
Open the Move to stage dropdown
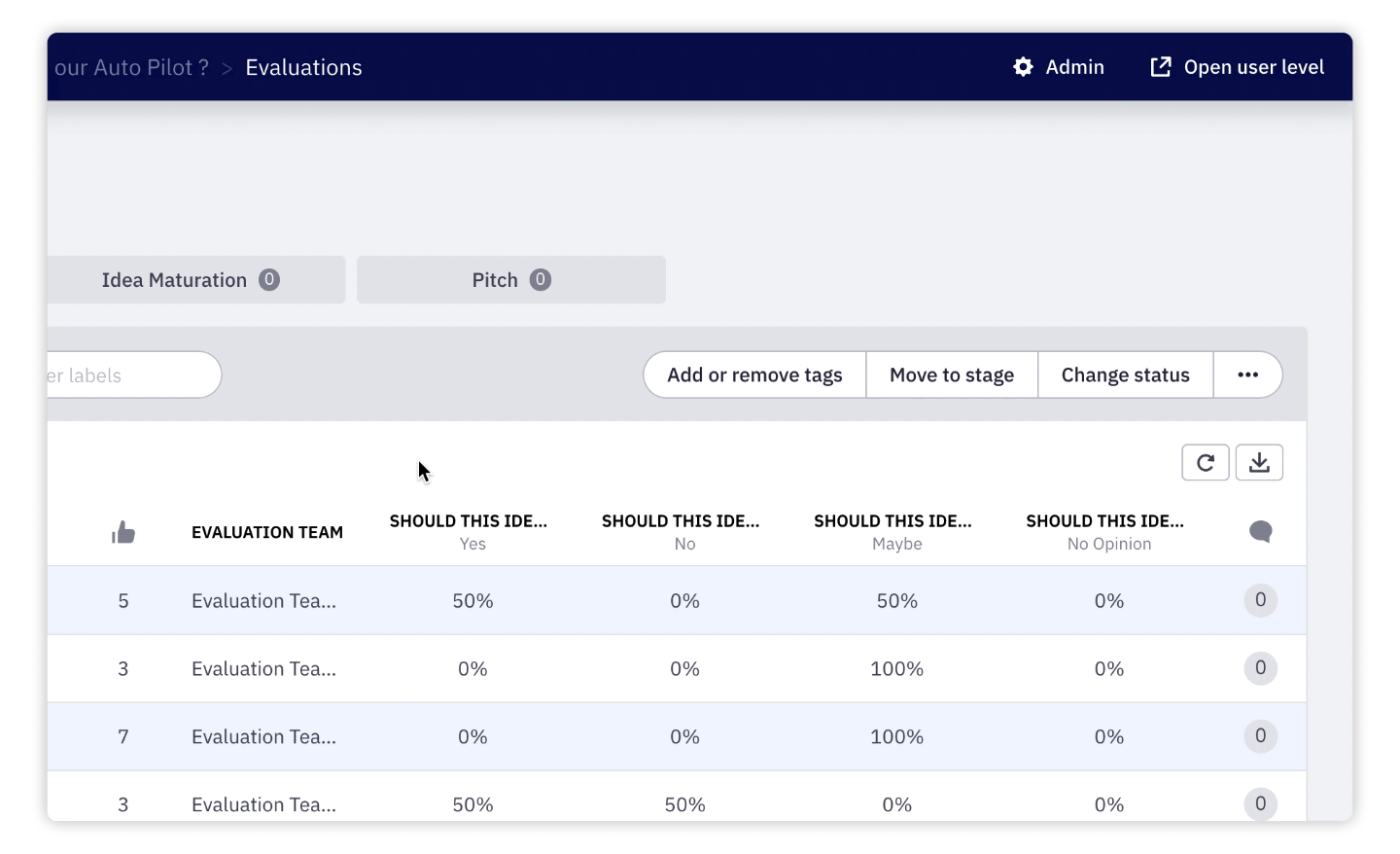pyautogui.click(x=951, y=375)
